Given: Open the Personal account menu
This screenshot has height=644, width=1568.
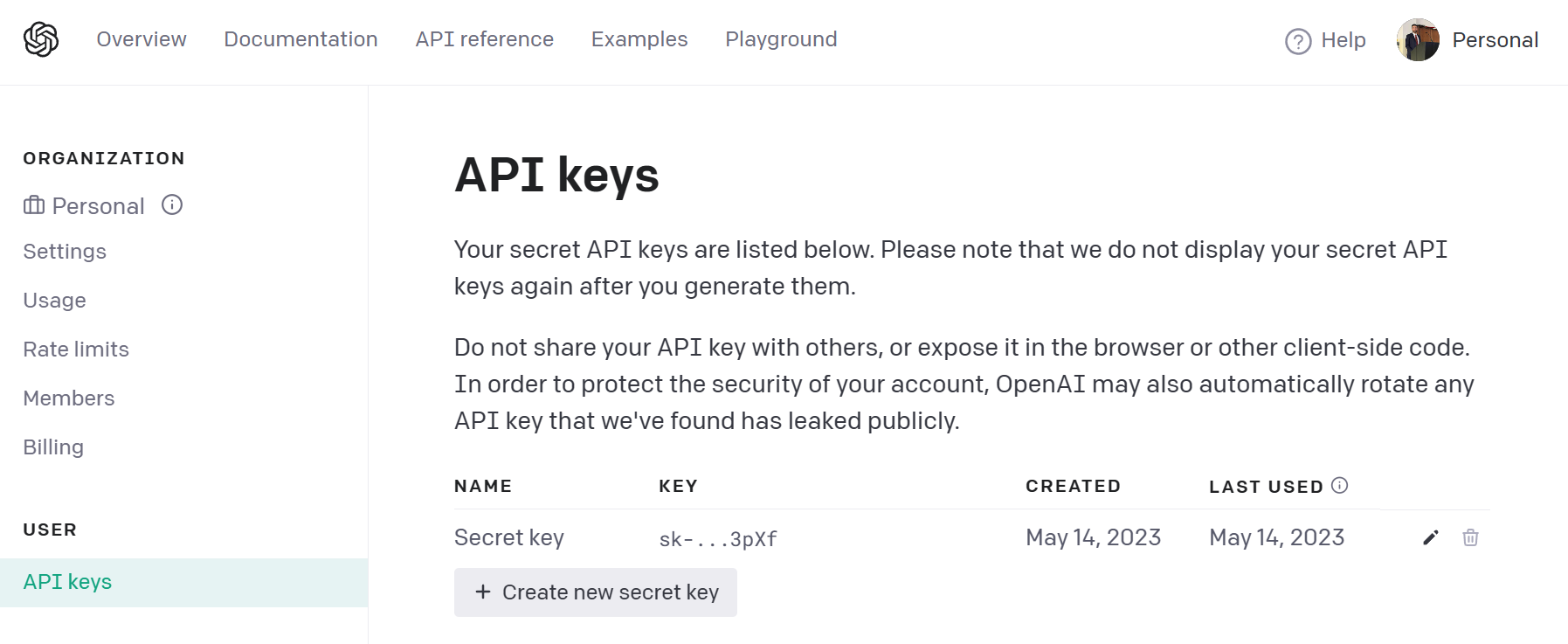Looking at the screenshot, I should pos(1495,40).
